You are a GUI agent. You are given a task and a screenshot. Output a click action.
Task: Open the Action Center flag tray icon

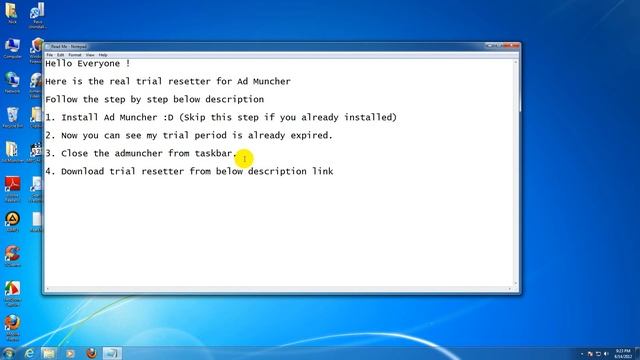click(x=590, y=354)
